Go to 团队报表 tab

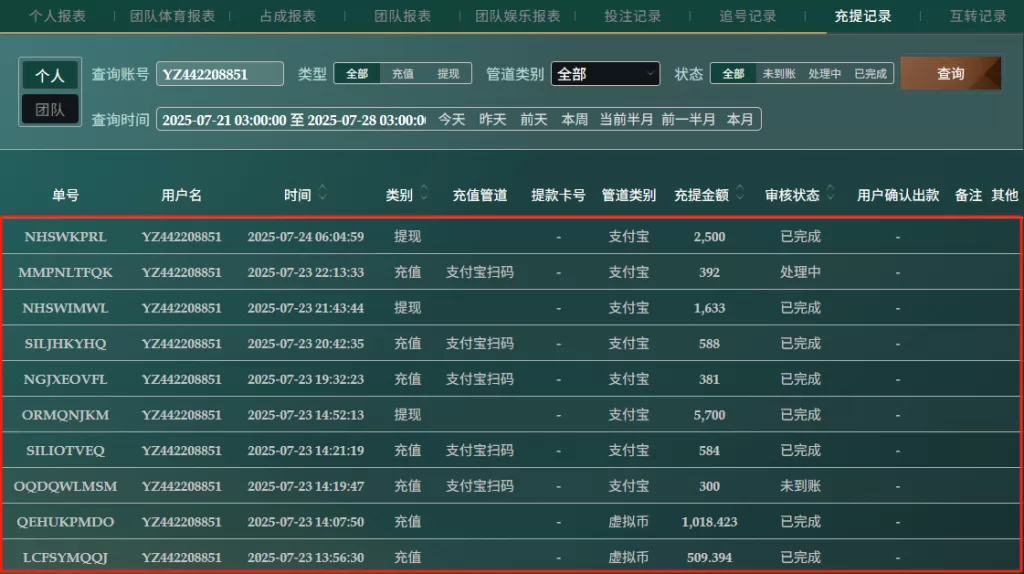[x=402, y=16]
